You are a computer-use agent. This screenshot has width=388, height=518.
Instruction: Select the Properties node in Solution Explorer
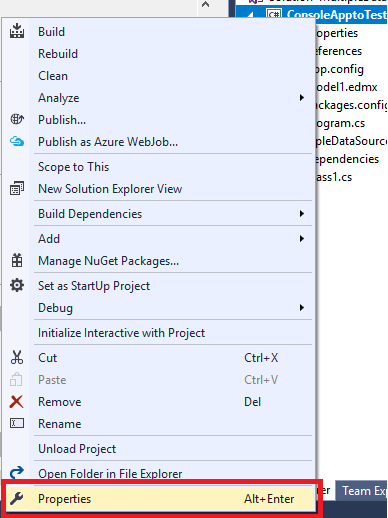[336, 33]
